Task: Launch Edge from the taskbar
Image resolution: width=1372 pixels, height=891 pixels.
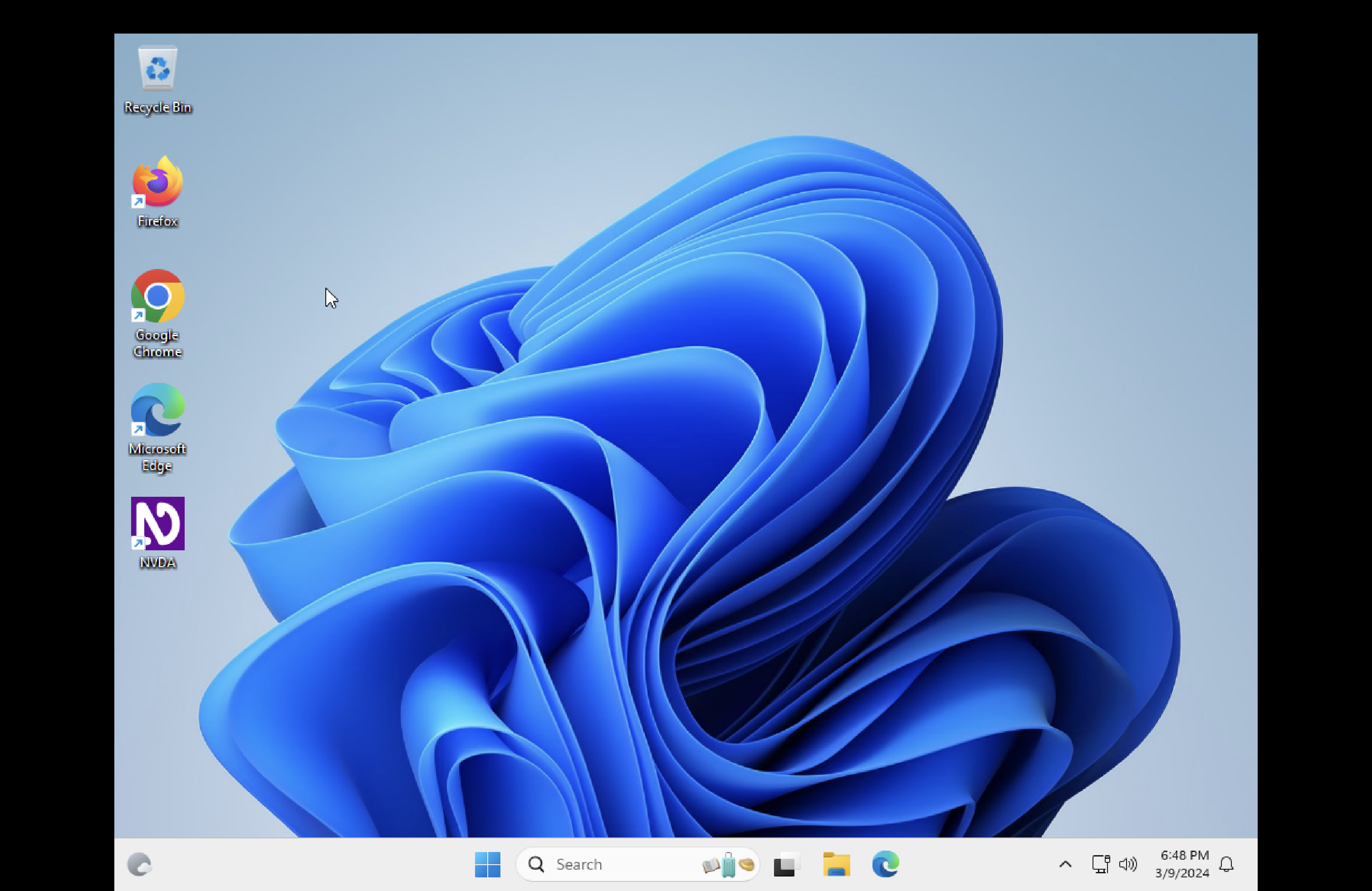Action: tap(884, 864)
